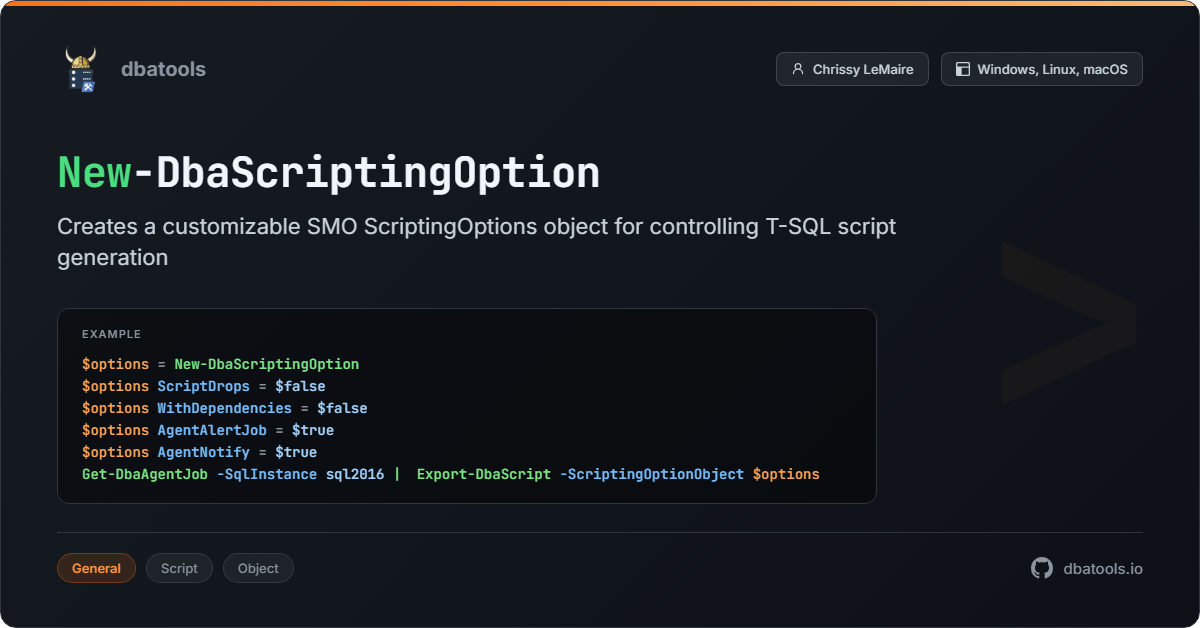Click the AgentNotify = $true code line
The image size is (1200, 628).
(199, 452)
